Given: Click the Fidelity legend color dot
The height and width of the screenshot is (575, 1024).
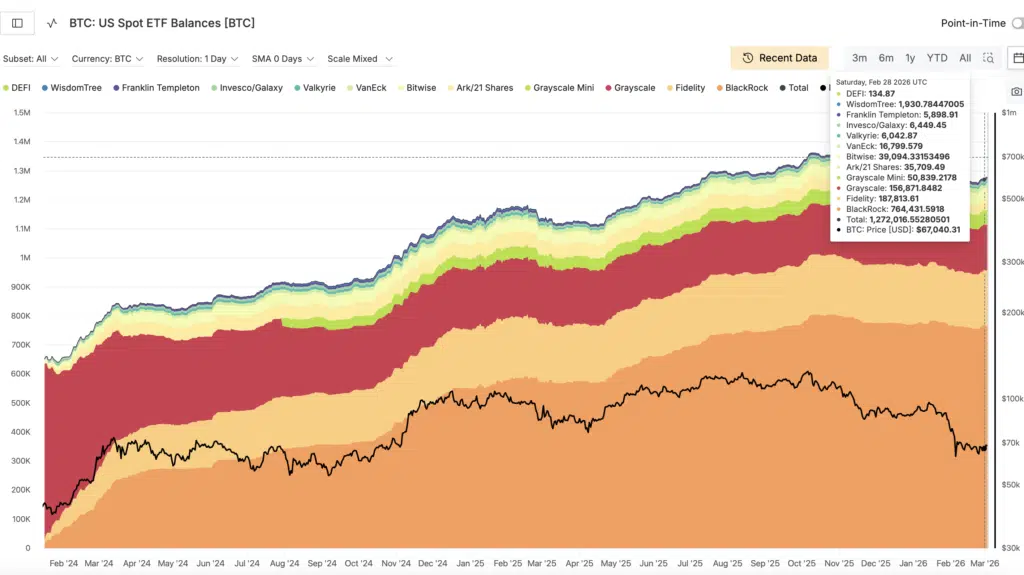Looking at the screenshot, I should 669,88.
